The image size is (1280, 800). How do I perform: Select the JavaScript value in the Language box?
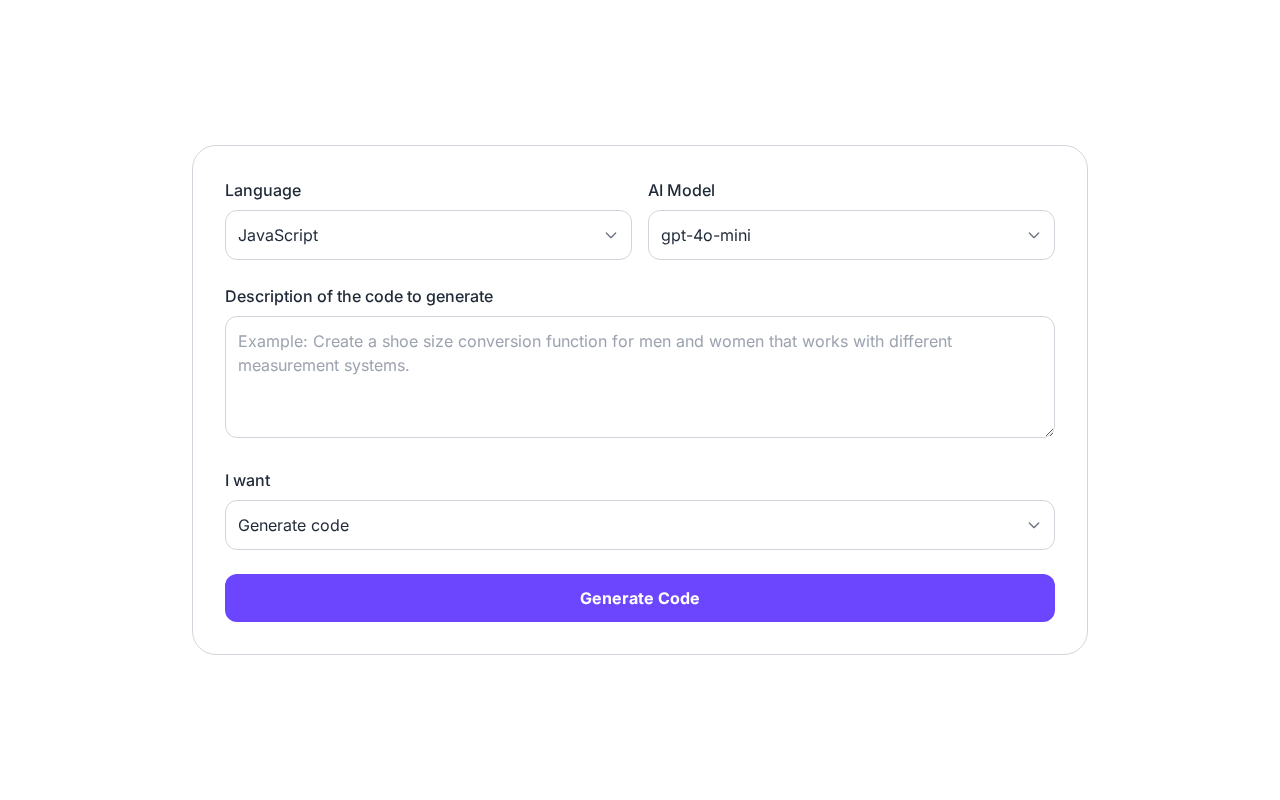(x=278, y=235)
